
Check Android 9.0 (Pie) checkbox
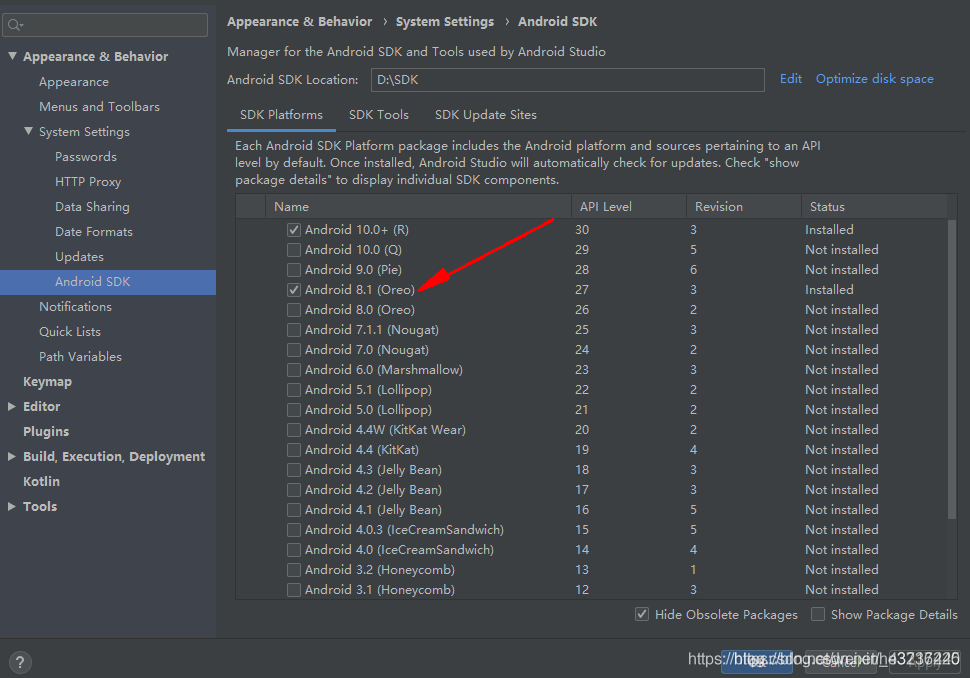click(294, 270)
